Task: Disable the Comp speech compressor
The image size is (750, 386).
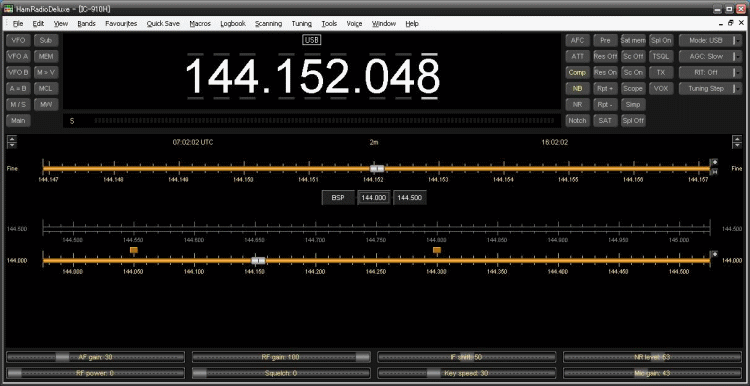Action: click(577, 73)
